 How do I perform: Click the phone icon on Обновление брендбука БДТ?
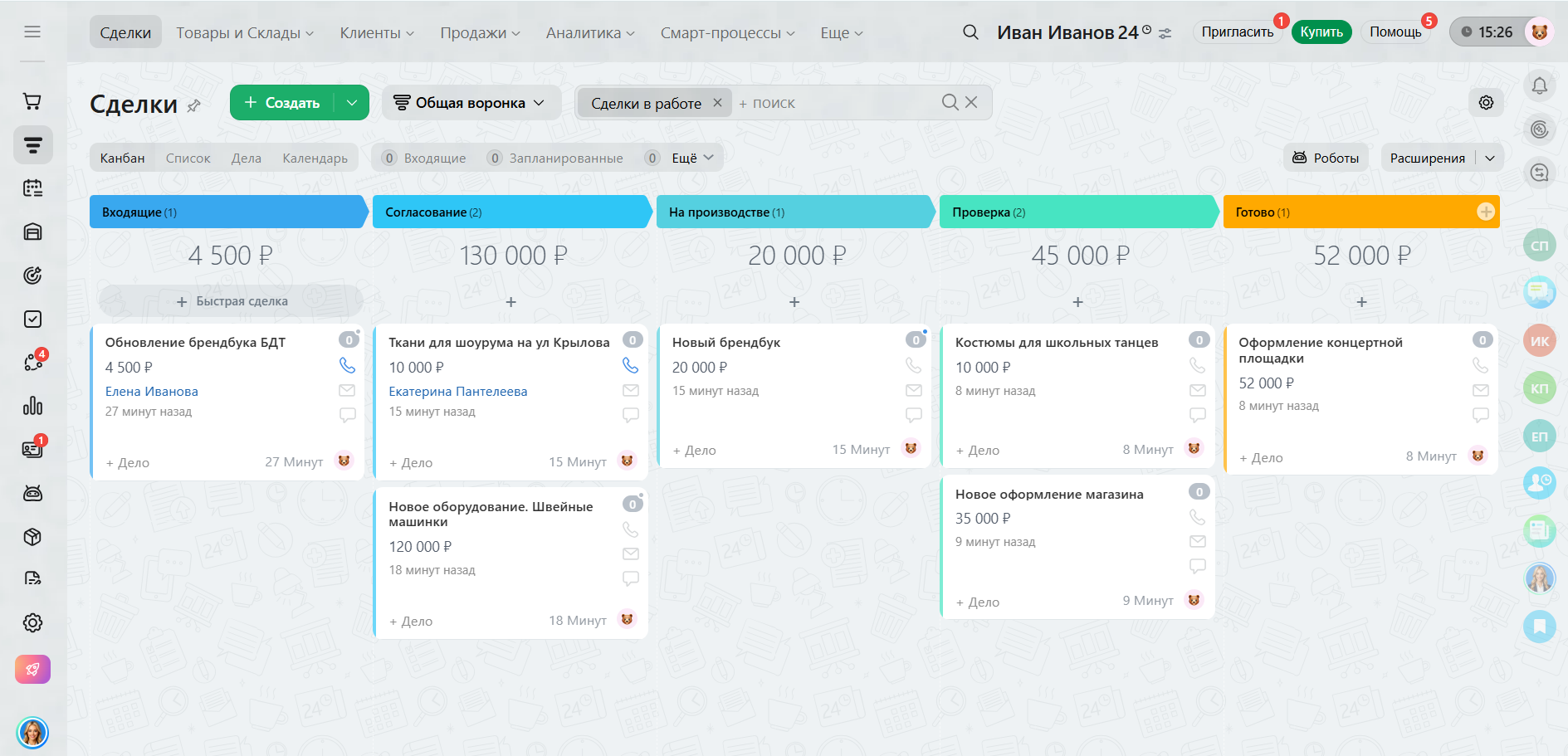tap(347, 365)
